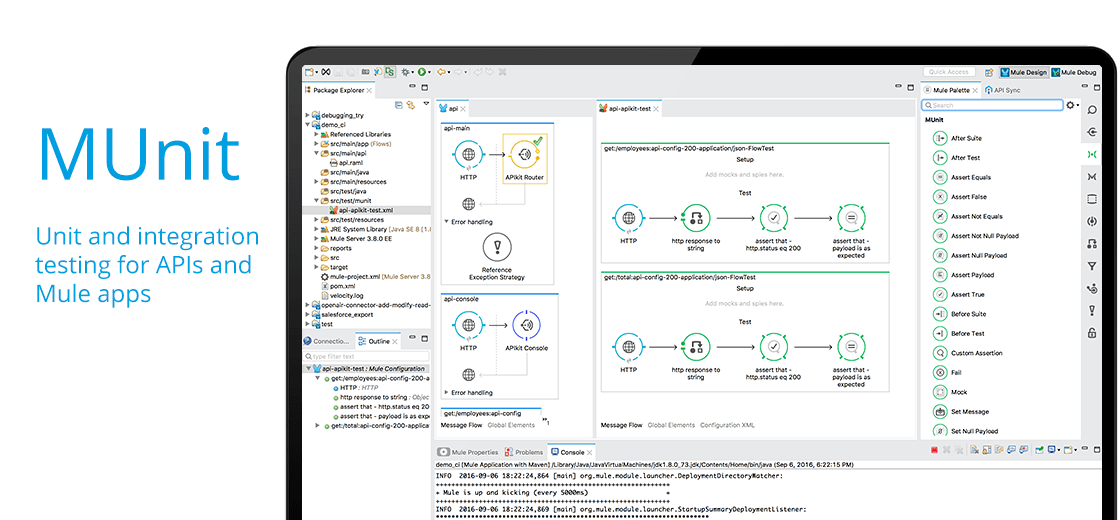1120x520 pixels.
Task: Open Configuration XML view of api-apikit-test
Action: (x=726, y=425)
